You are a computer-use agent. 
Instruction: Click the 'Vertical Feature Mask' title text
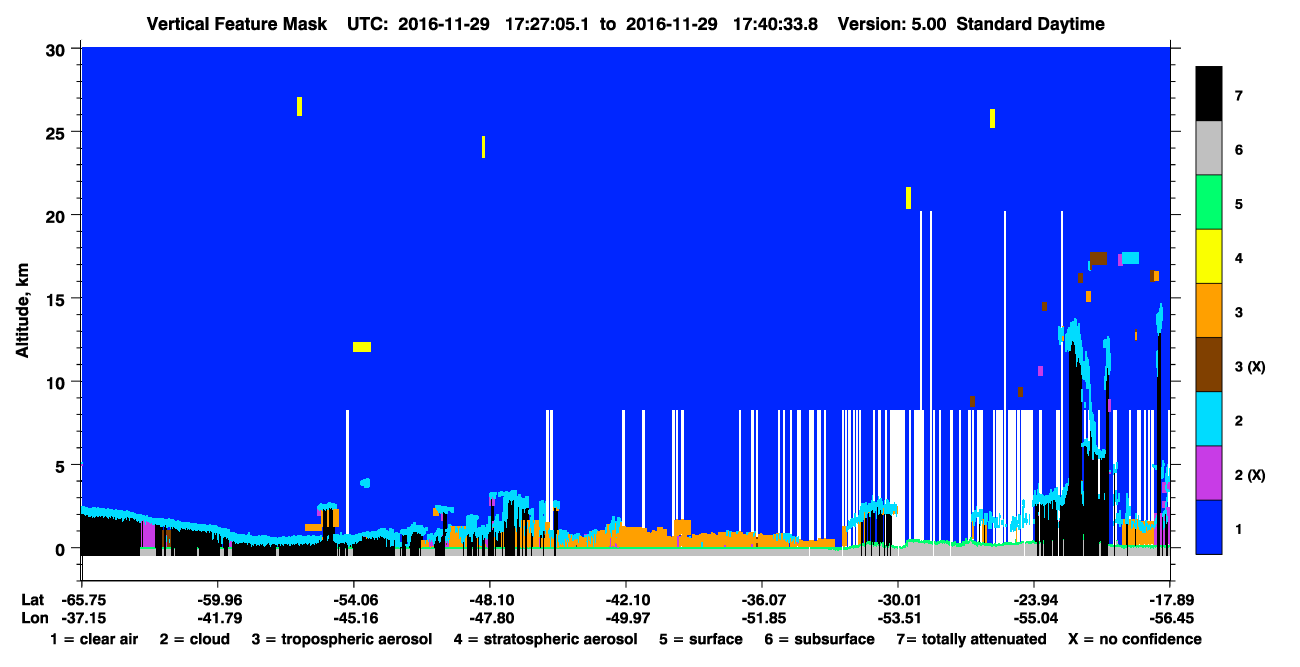(x=236, y=24)
